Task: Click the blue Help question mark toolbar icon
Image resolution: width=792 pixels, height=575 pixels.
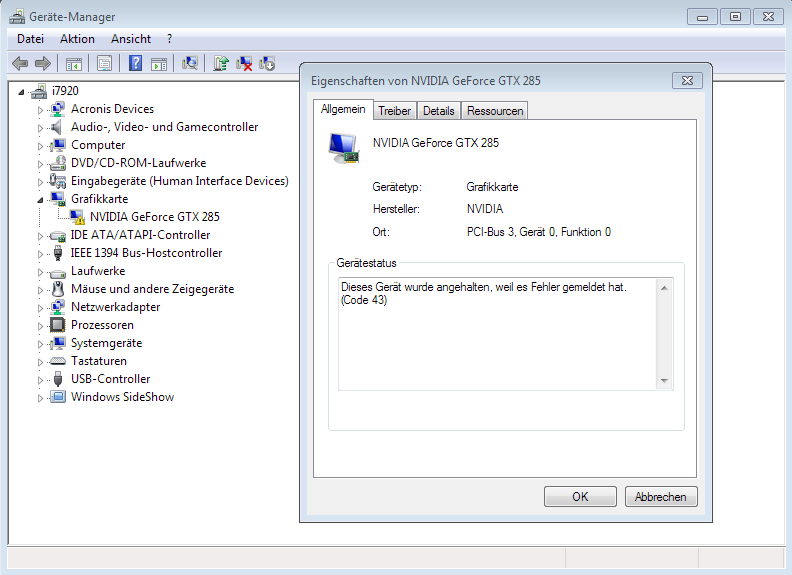Action: [136, 63]
